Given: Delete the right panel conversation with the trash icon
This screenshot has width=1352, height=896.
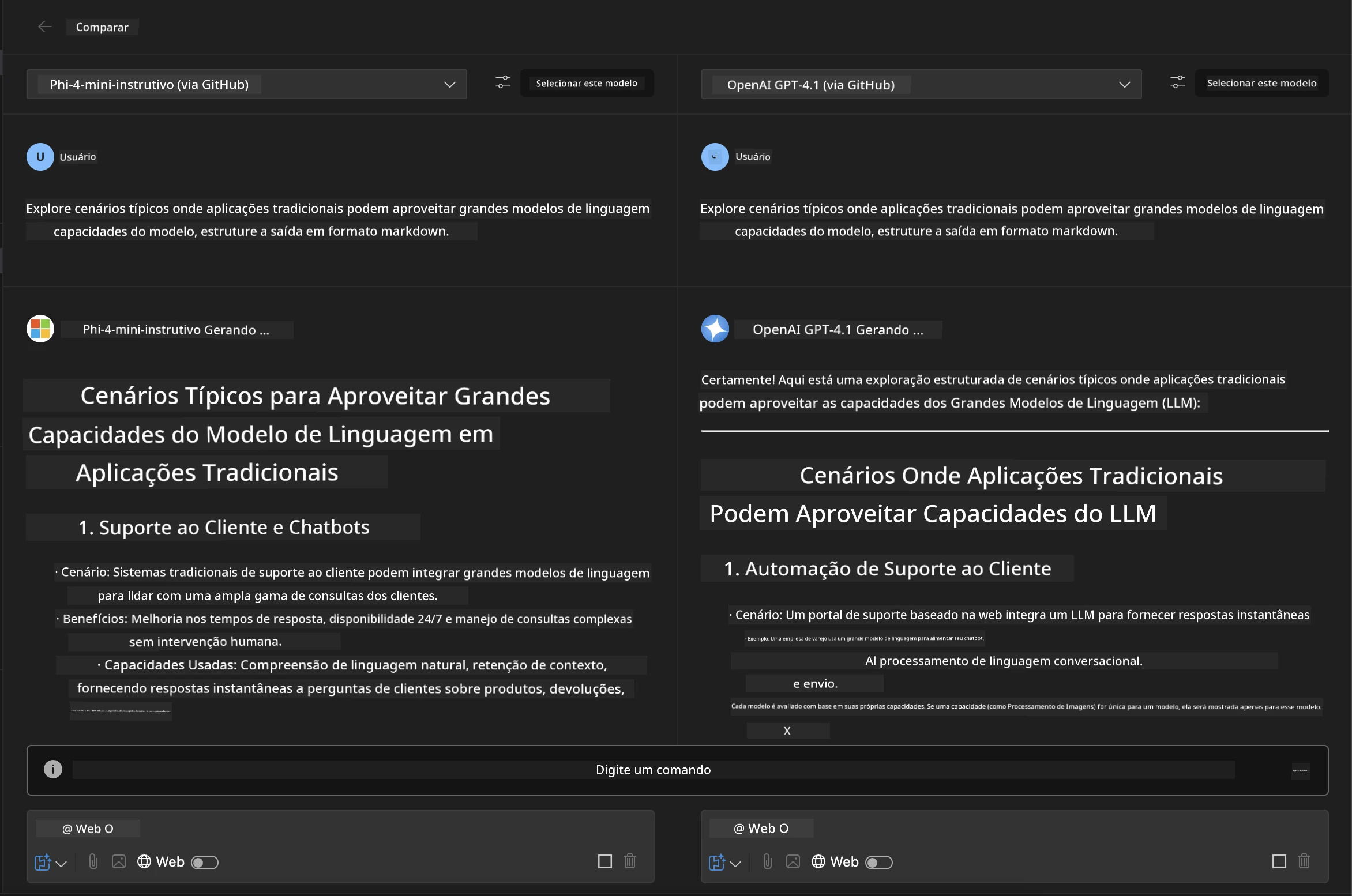Looking at the screenshot, I should pos(1304,861).
